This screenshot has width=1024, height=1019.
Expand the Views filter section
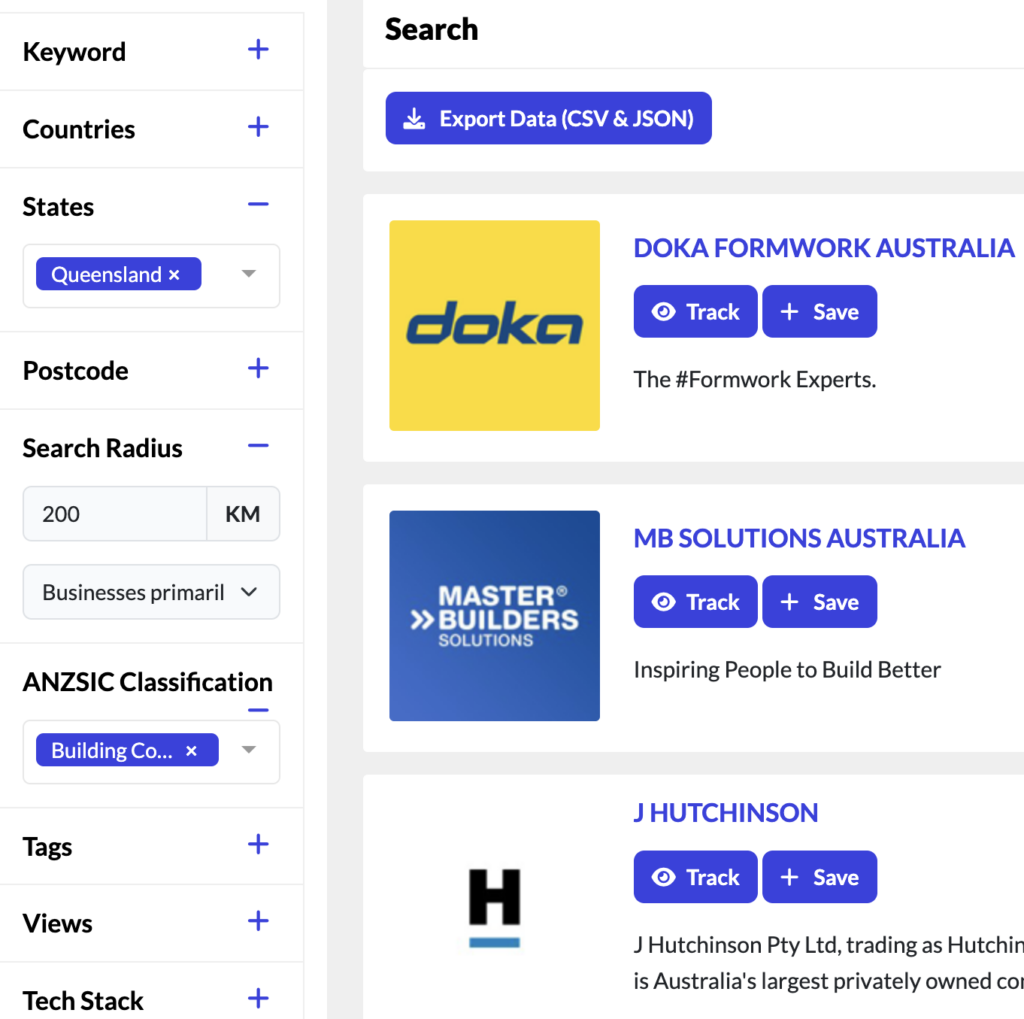[x=258, y=922]
